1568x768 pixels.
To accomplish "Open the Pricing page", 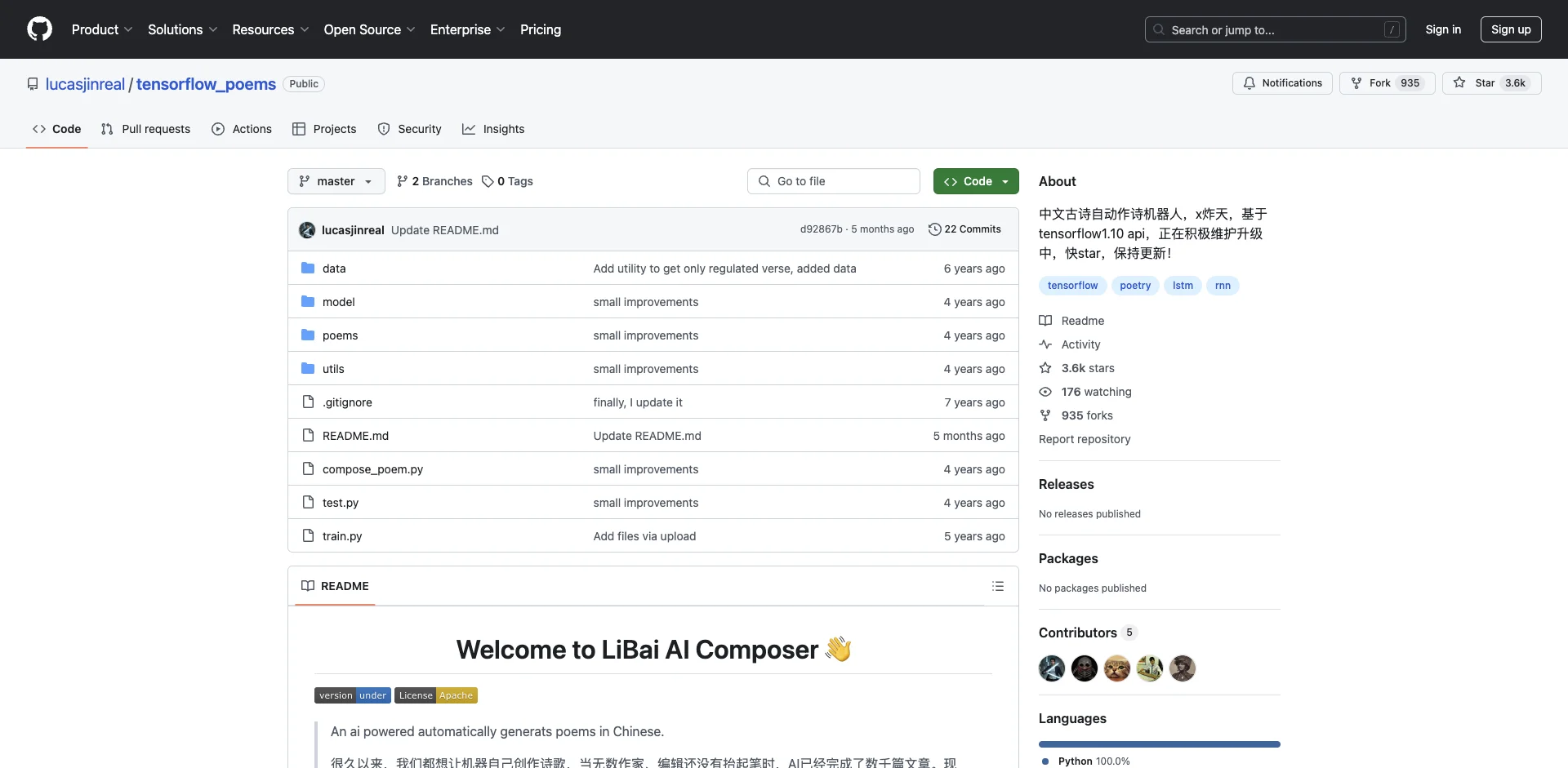I will (x=541, y=29).
